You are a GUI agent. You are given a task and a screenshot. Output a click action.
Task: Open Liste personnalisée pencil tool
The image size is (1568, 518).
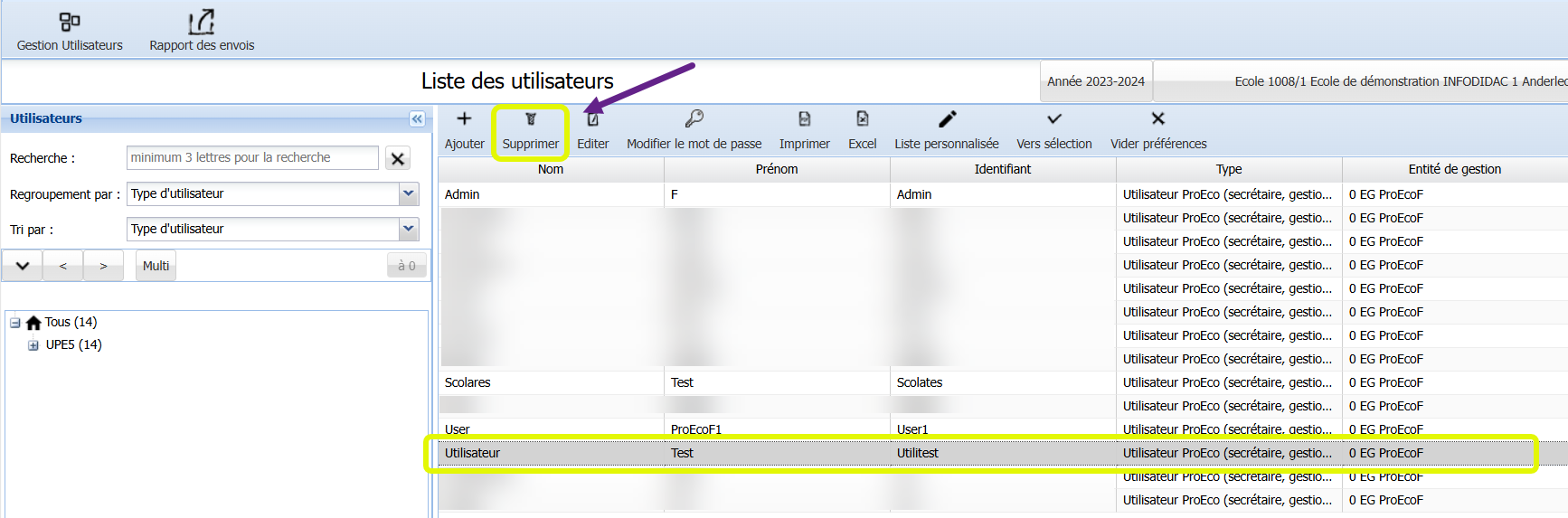[x=947, y=119]
